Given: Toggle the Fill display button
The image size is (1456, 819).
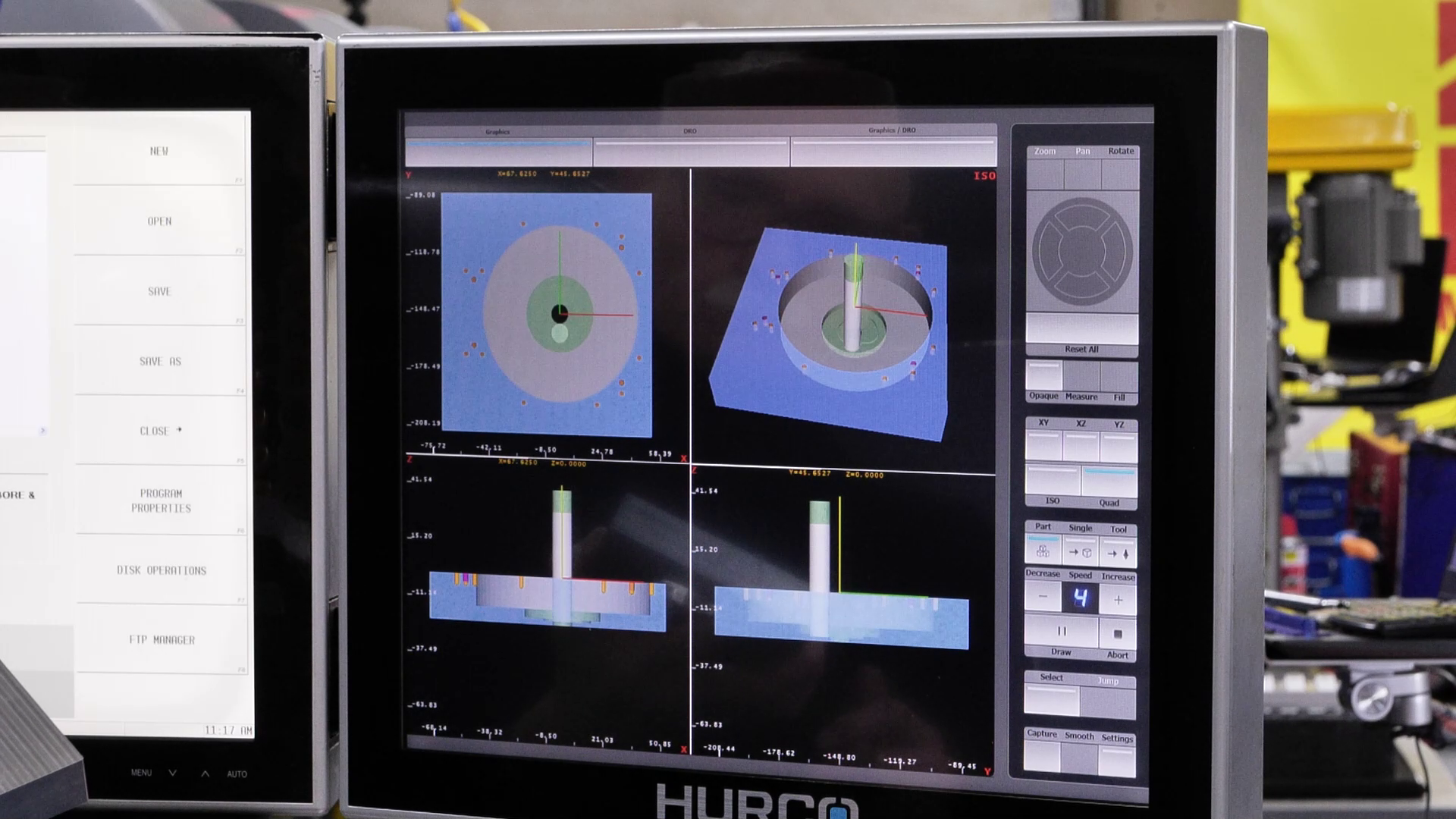Looking at the screenshot, I should point(1119,377).
